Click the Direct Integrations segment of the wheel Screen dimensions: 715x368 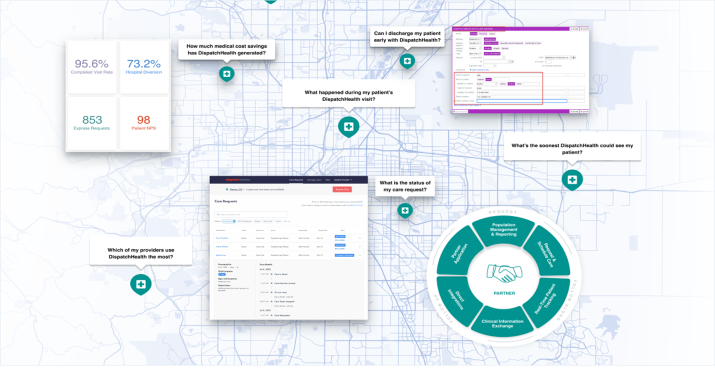pos(455,301)
